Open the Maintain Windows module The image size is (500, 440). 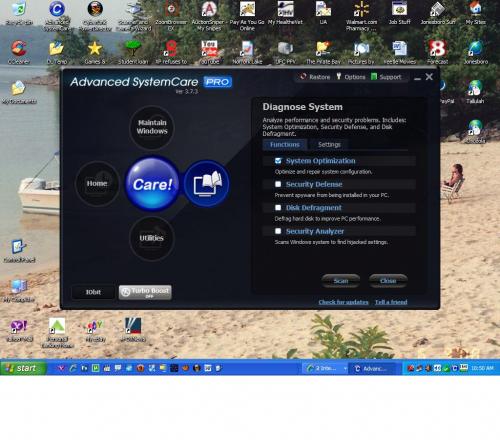tap(152, 127)
